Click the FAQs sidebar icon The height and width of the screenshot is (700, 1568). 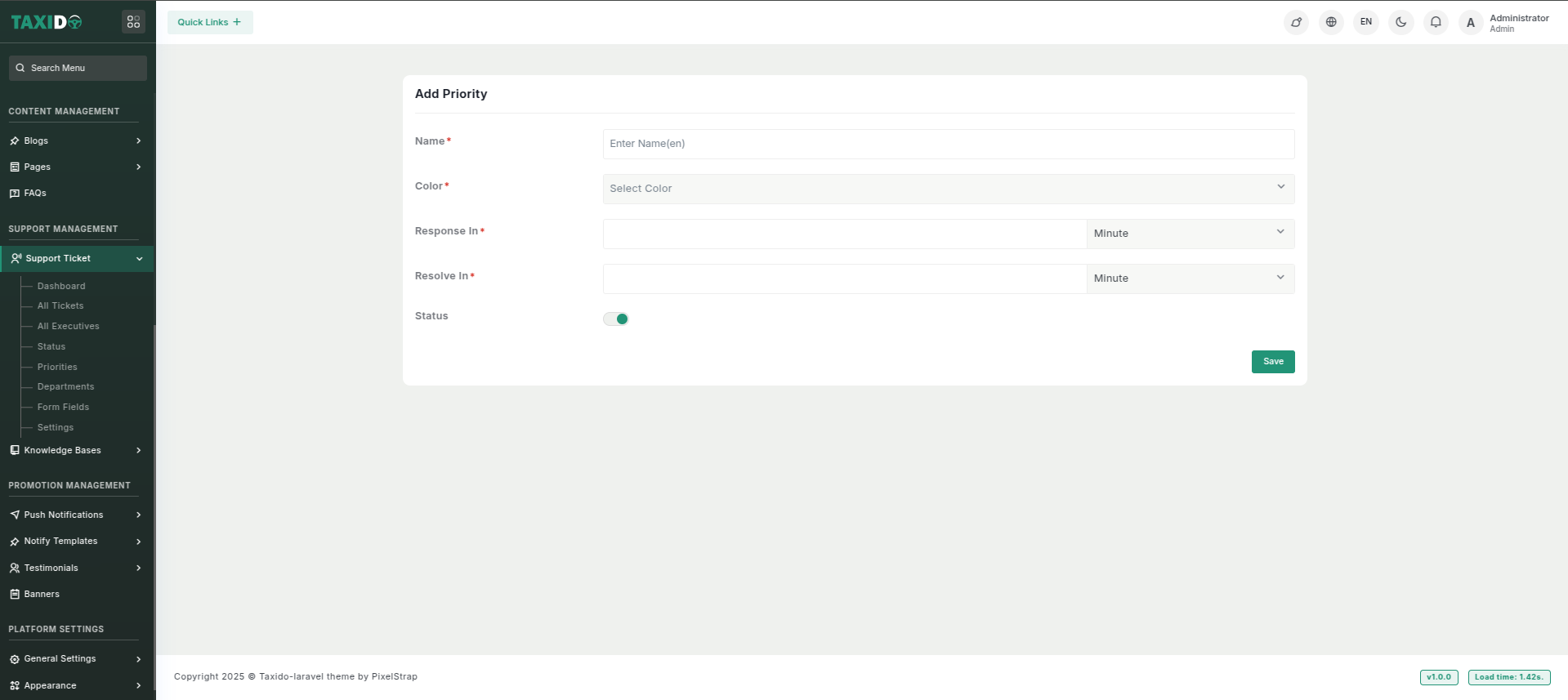[15, 194]
